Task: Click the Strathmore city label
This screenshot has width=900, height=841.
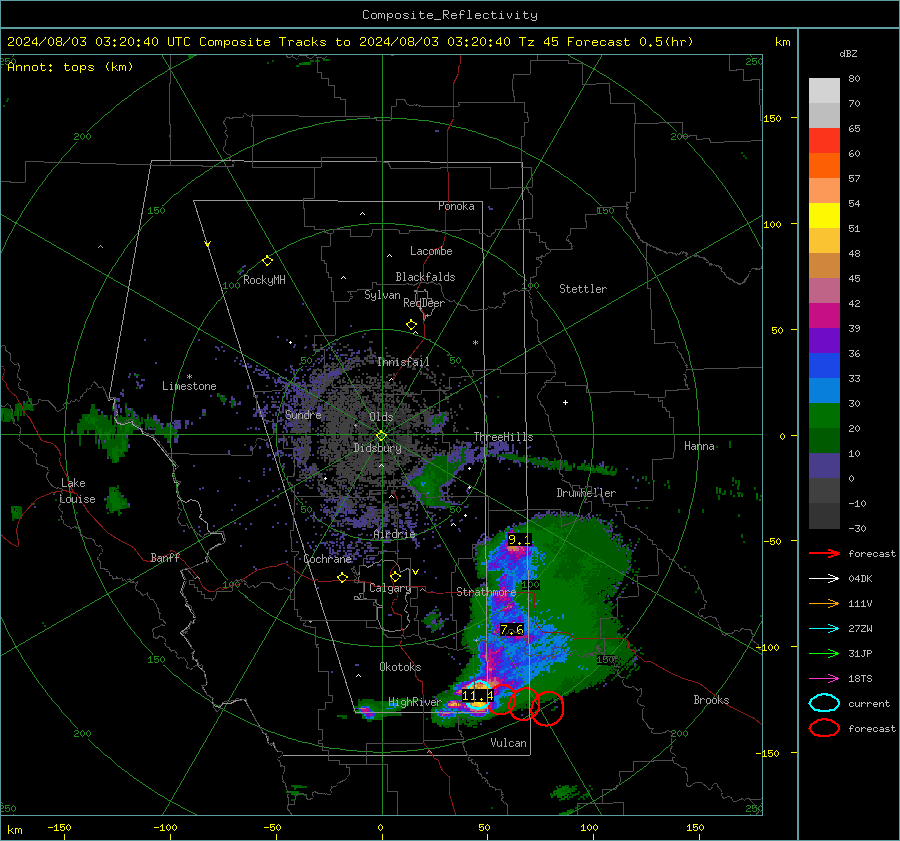Action: [x=486, y=591]
